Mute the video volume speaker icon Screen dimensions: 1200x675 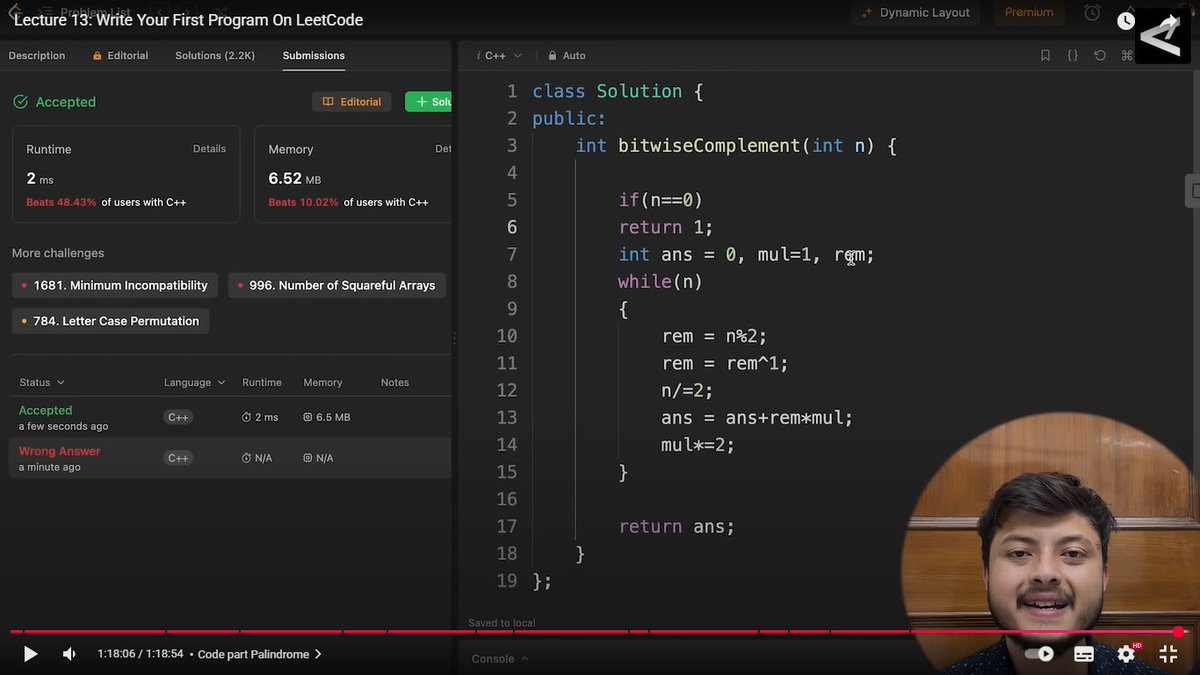pyautogui.click(x=69, y=654)
